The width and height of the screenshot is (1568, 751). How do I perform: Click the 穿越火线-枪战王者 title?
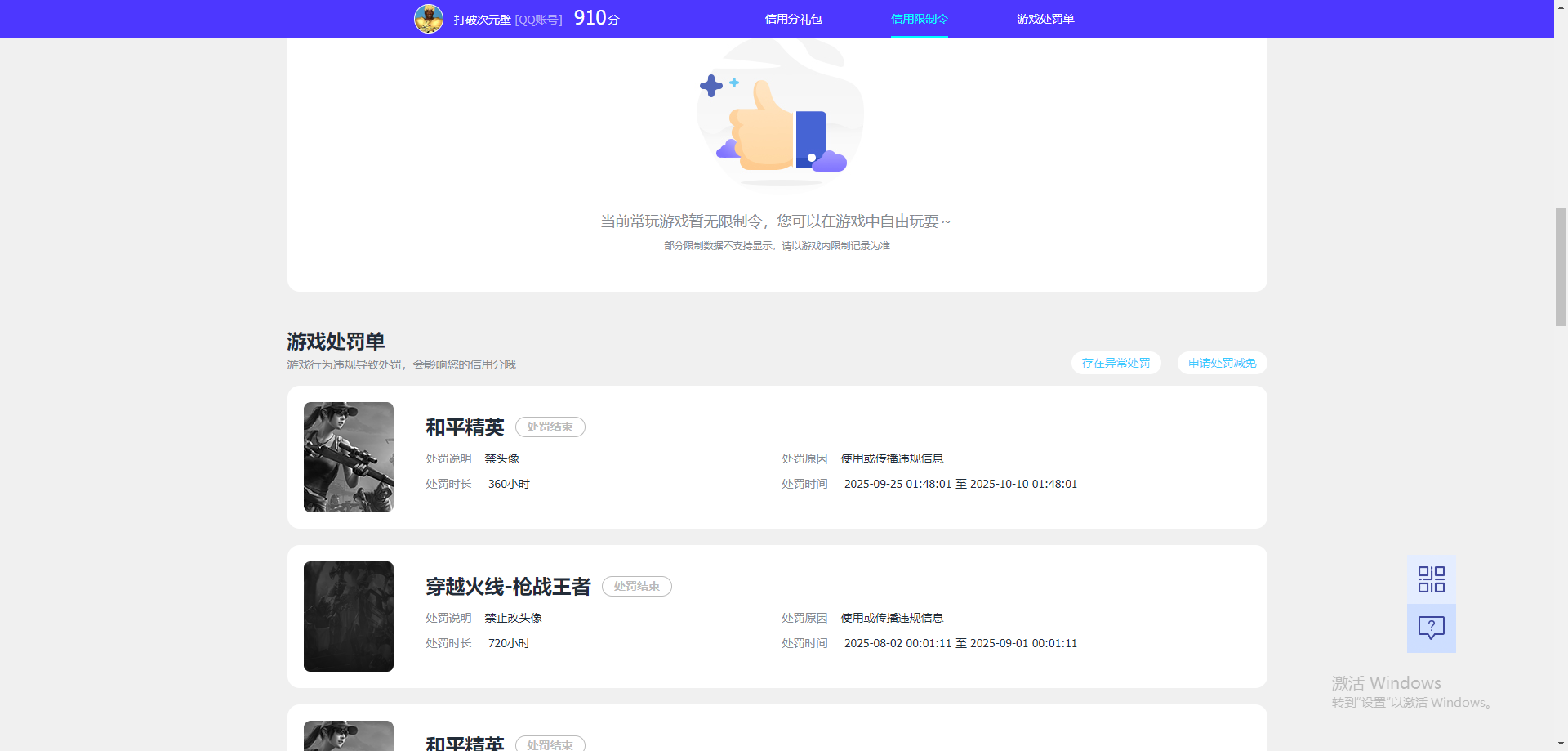click(x=508, y=586)
